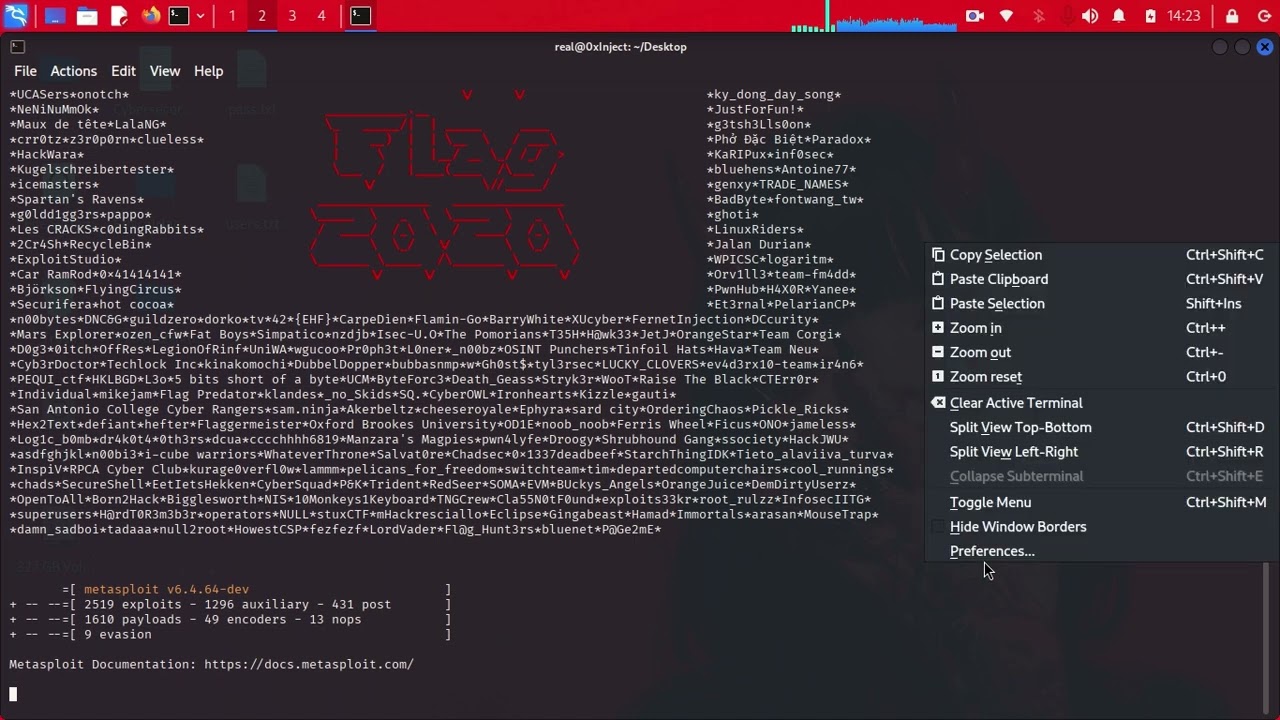Open the Actions menu
This screenshot has width=1280, height=720.
coord(74,71)
